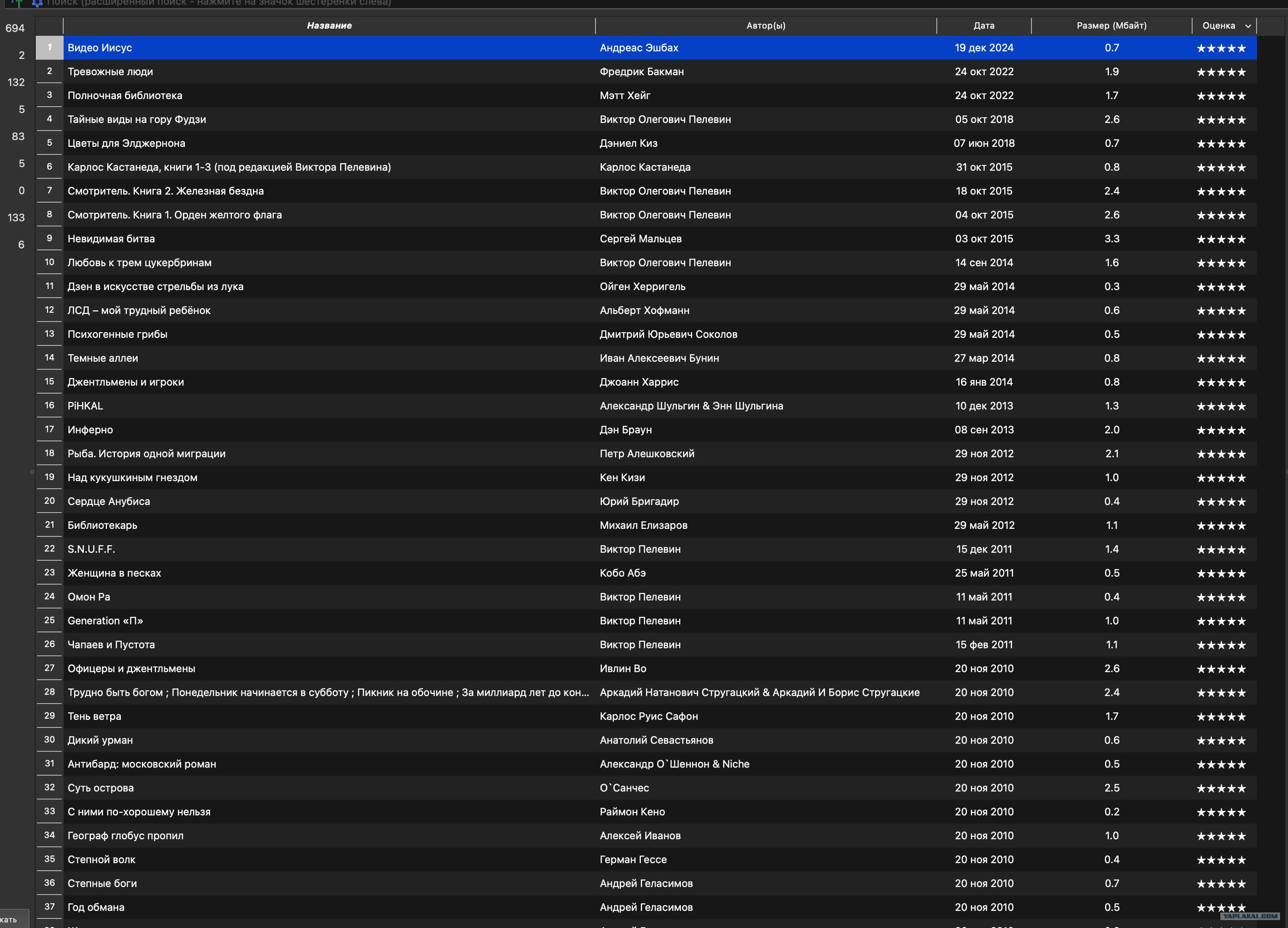Click the count 694 in the left sidebar
The width and height of the screenshot is (1288, 928).
click(15, 28)
